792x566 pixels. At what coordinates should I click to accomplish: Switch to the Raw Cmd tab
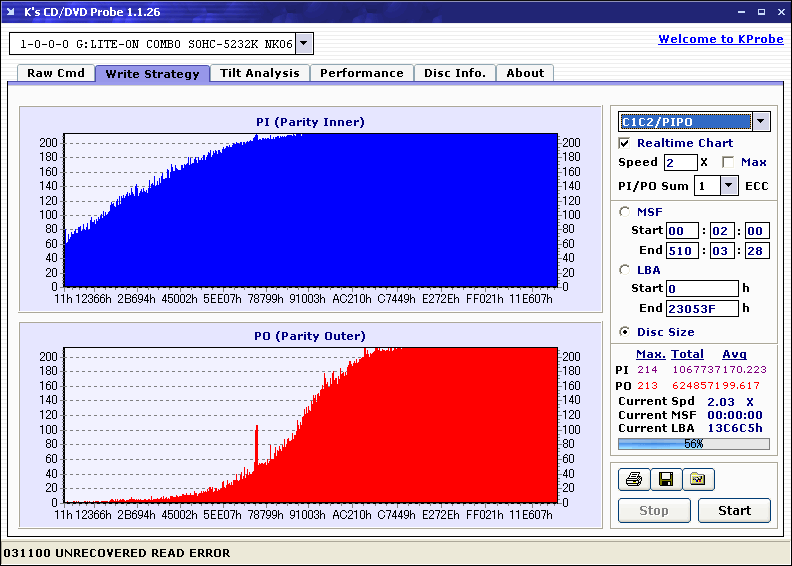click(x=56, y=73)
